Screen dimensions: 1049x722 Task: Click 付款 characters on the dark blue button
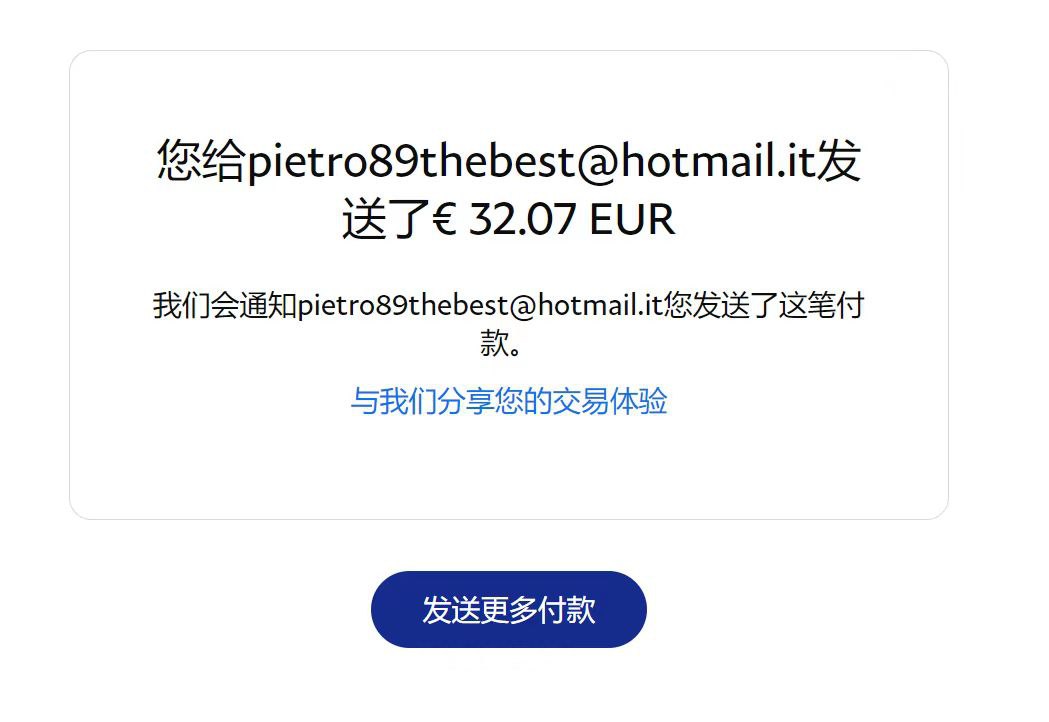tap(567, 610)
